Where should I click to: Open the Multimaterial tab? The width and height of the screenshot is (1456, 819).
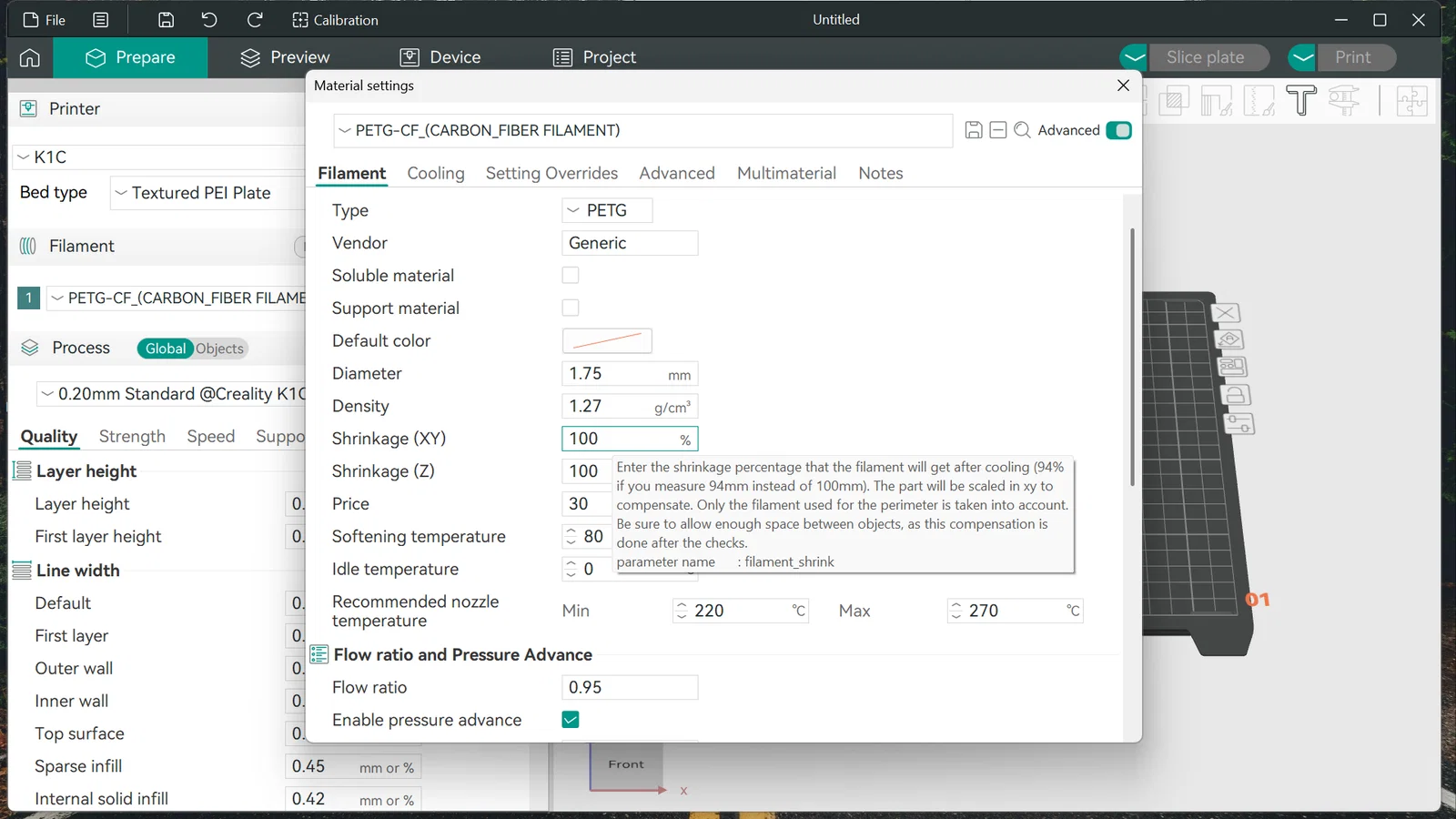coord(786,173)
